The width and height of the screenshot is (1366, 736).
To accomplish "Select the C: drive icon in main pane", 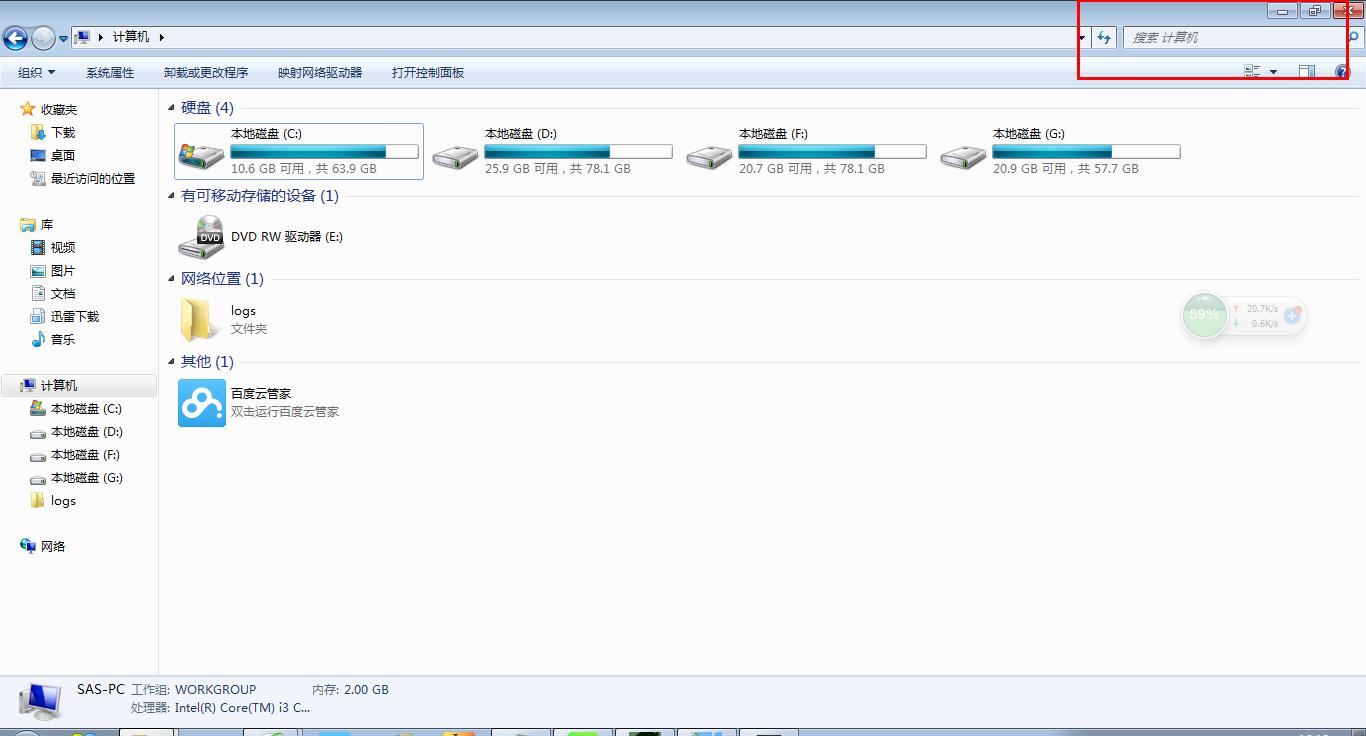I will (x=201, y=154).
